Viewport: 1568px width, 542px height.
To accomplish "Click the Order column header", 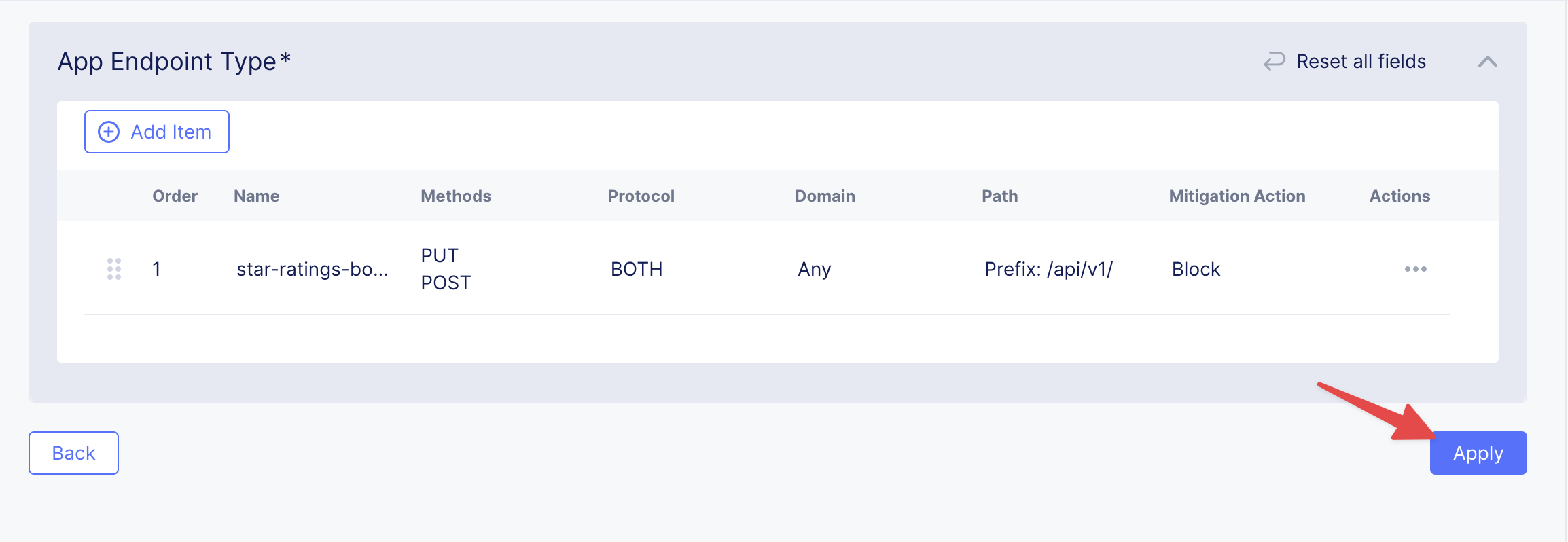I will click(175, 196).
